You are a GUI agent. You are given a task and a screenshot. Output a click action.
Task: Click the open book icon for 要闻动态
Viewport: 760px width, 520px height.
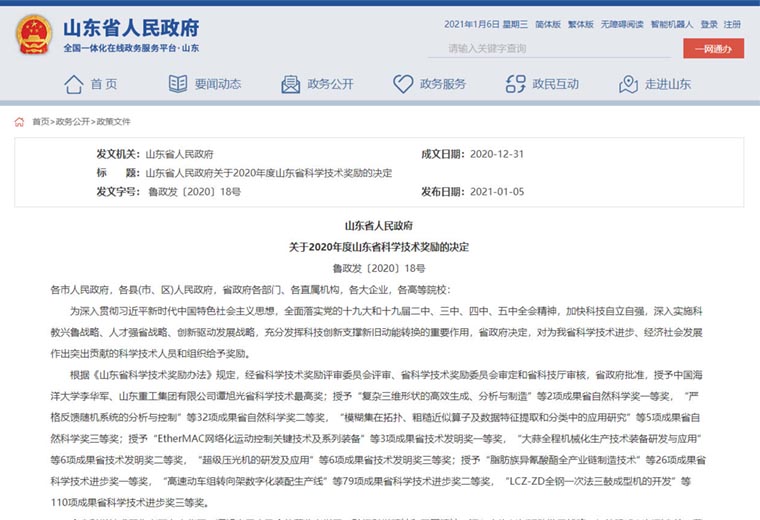coord(178,84)
